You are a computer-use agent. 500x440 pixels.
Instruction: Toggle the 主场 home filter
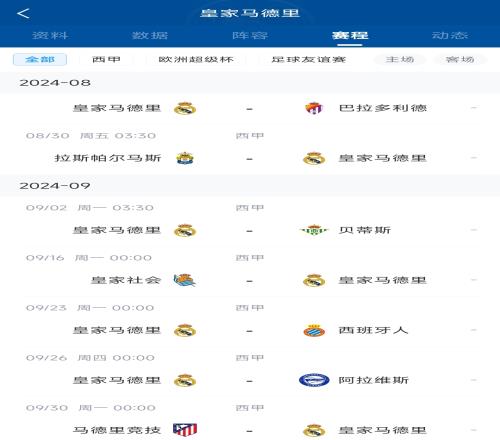(400, 59)
